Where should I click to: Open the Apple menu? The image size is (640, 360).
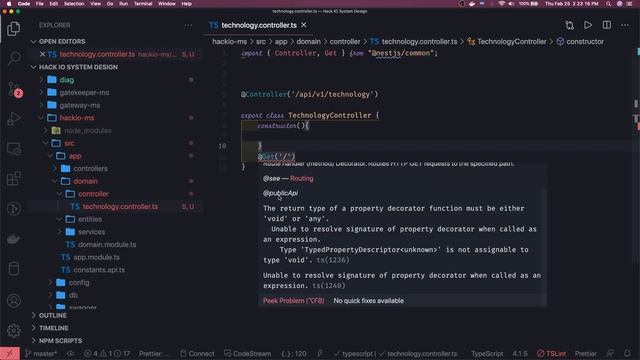[x=9, y=4]
